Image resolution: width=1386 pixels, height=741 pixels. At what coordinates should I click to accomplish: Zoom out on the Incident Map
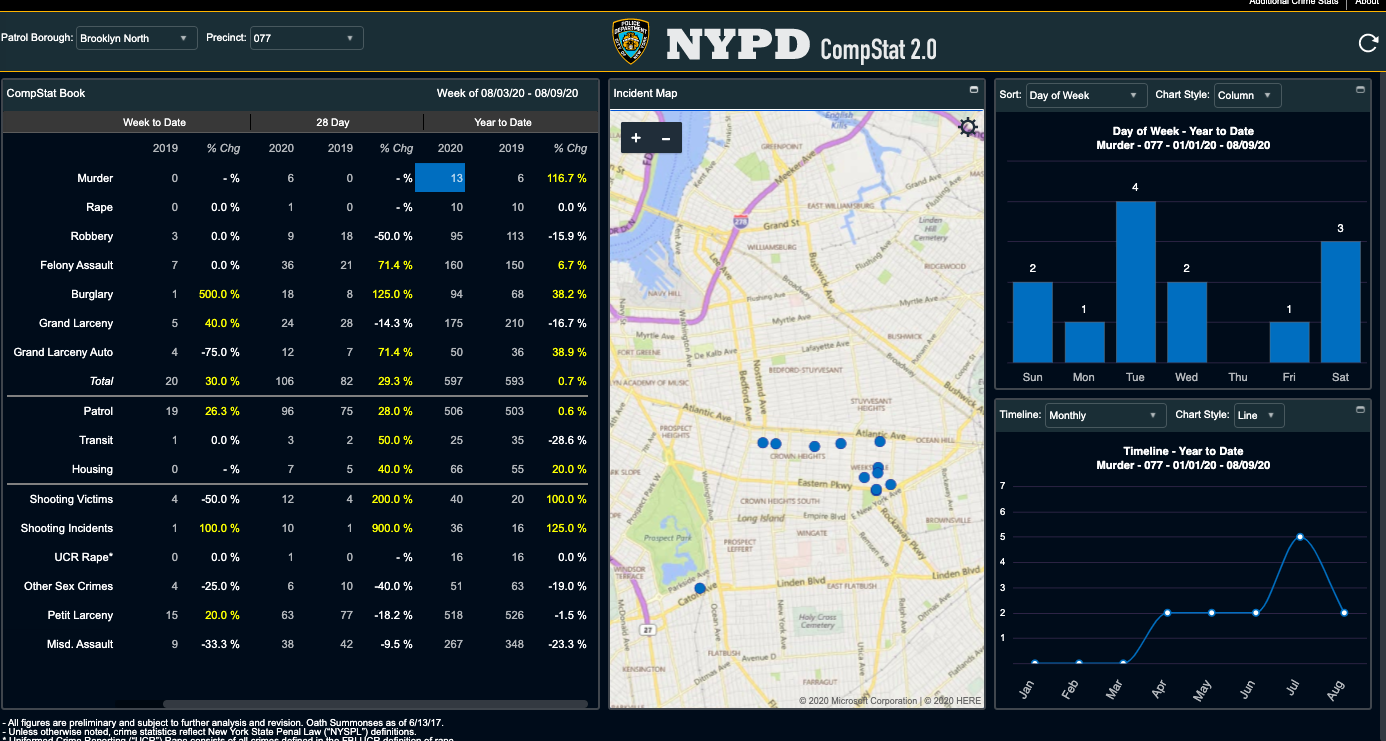point(666,138)
